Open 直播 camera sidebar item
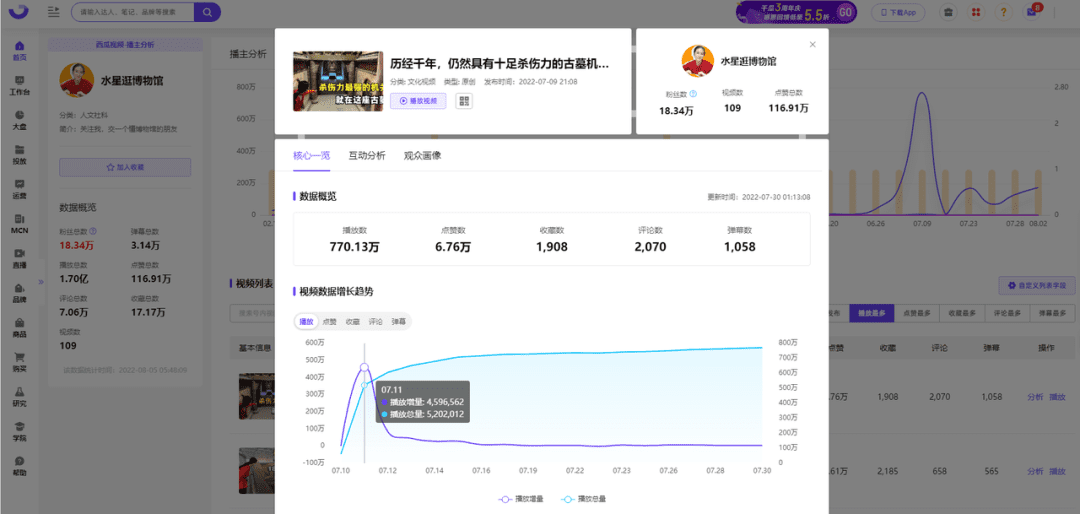The height and width of the screenshot is (514, 1080). (x=19, y=258)
